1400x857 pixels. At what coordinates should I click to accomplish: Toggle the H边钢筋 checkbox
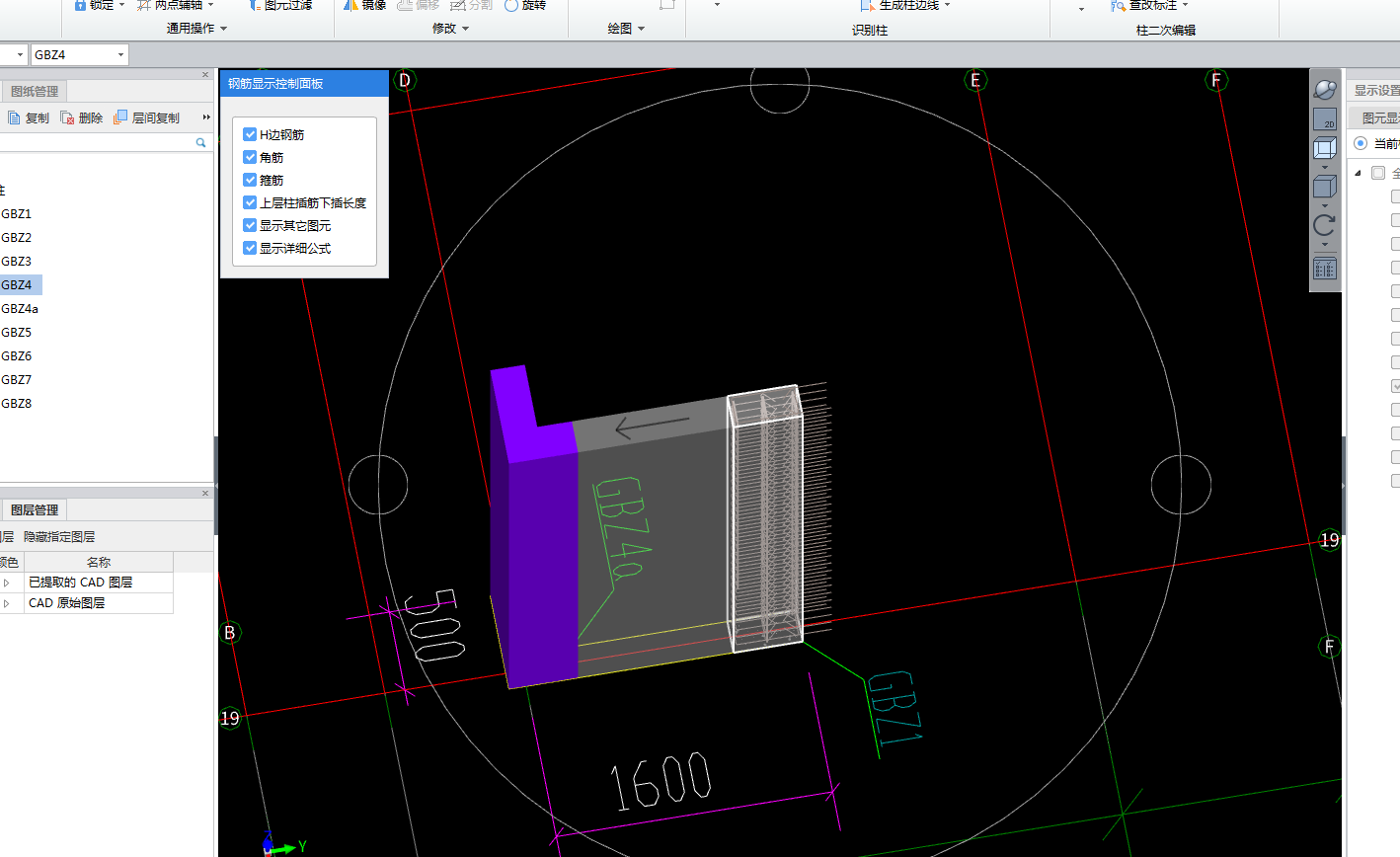[x=250, y=134]
